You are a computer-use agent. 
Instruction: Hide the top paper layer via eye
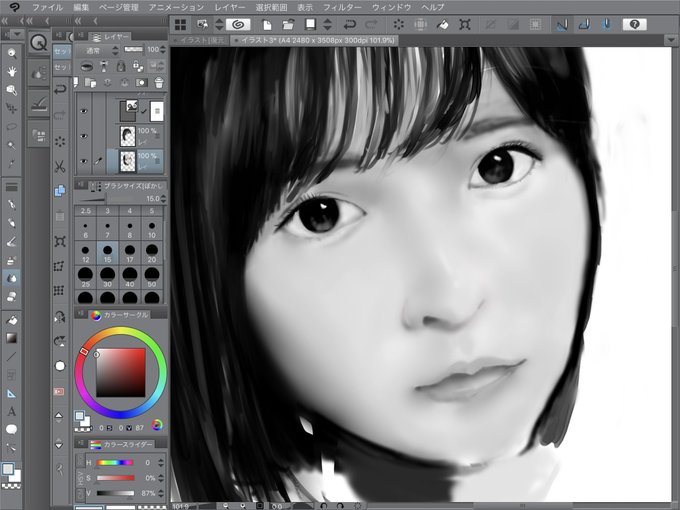pyautogui.click(x=84, y=111)
